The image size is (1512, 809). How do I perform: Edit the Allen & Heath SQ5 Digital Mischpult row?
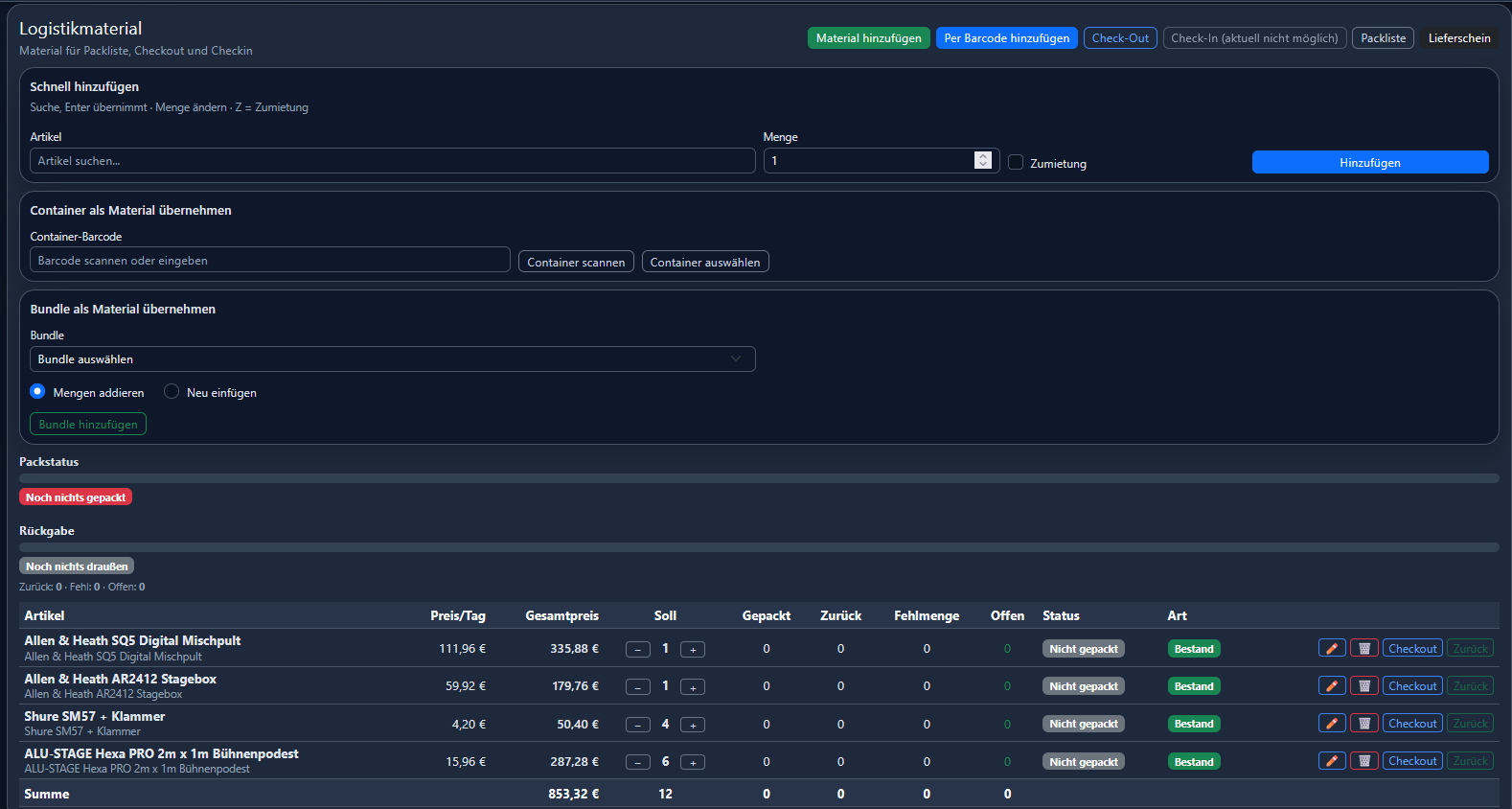click(1332, 648)
